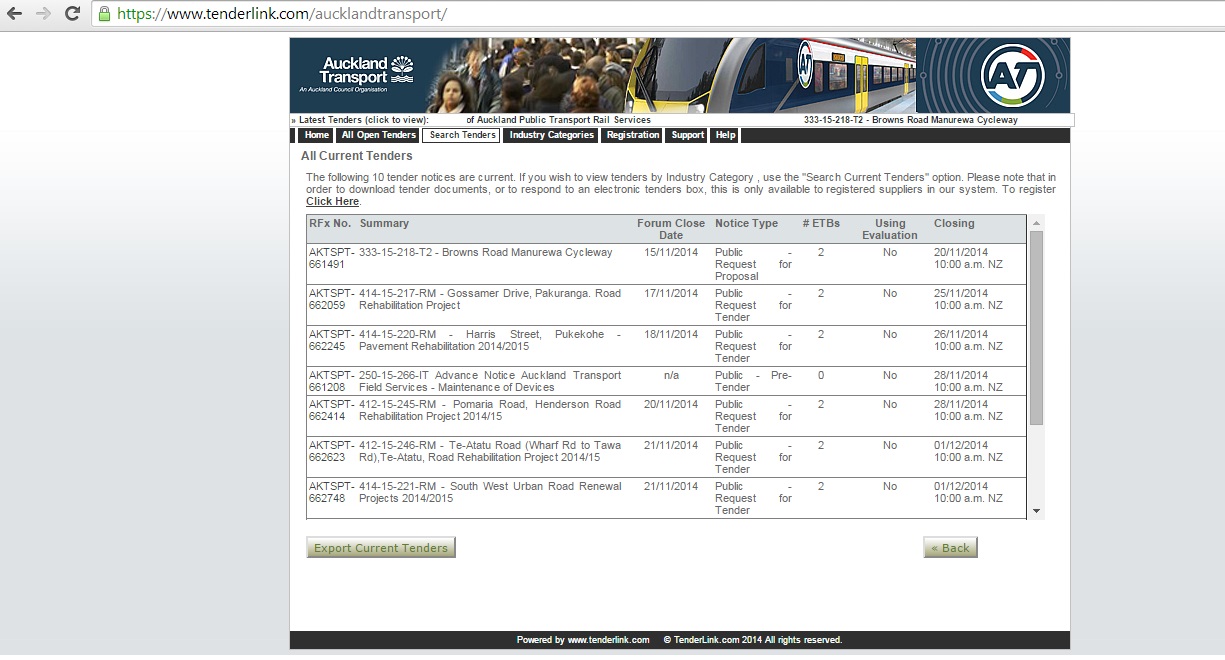Image resolution: width=1225 pixels, height=660 pixels.
Task: Click the browser forward arrow icon
Action: 43,14
